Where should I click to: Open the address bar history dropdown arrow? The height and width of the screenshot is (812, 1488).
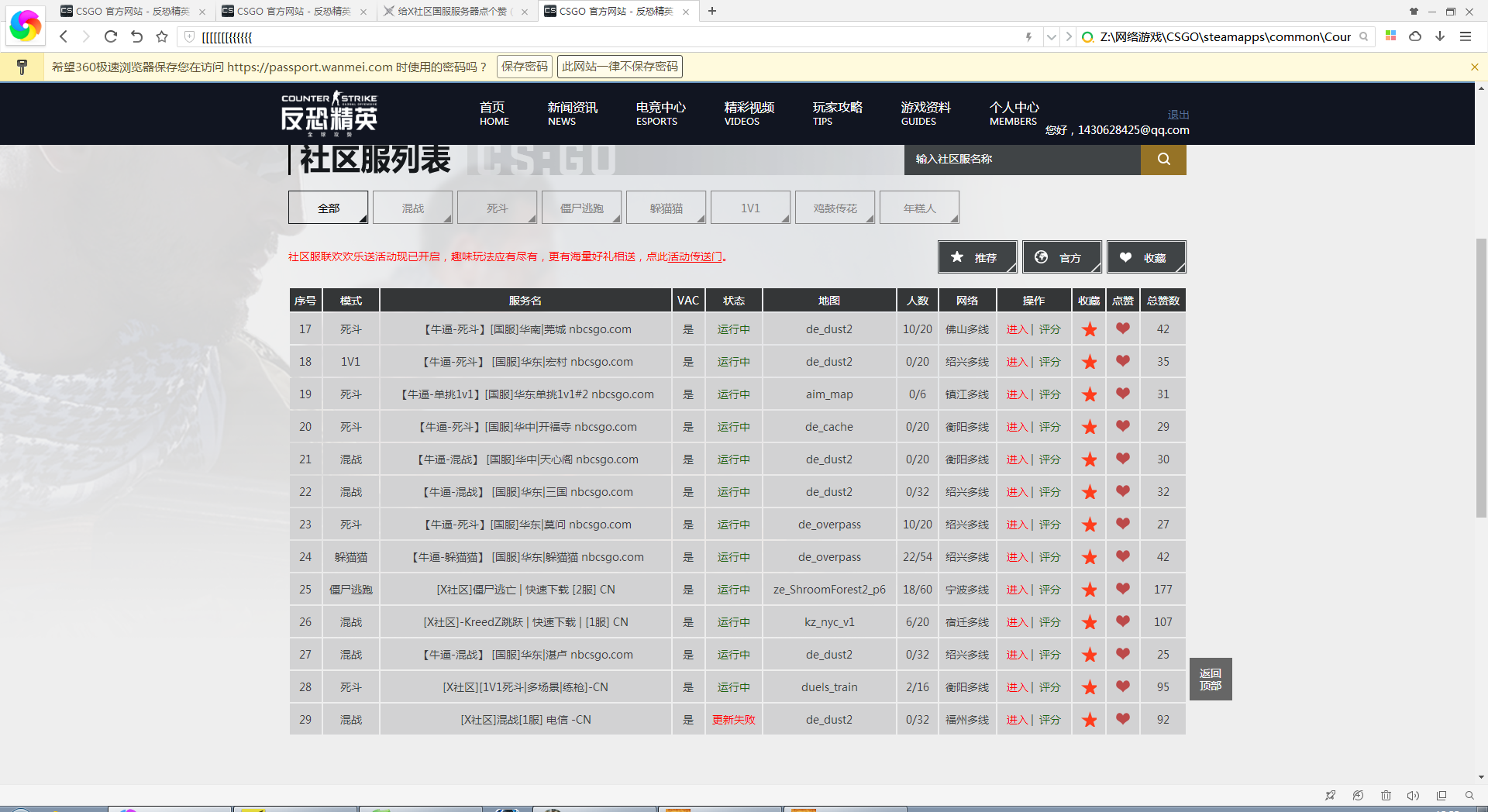point(1051,36)
